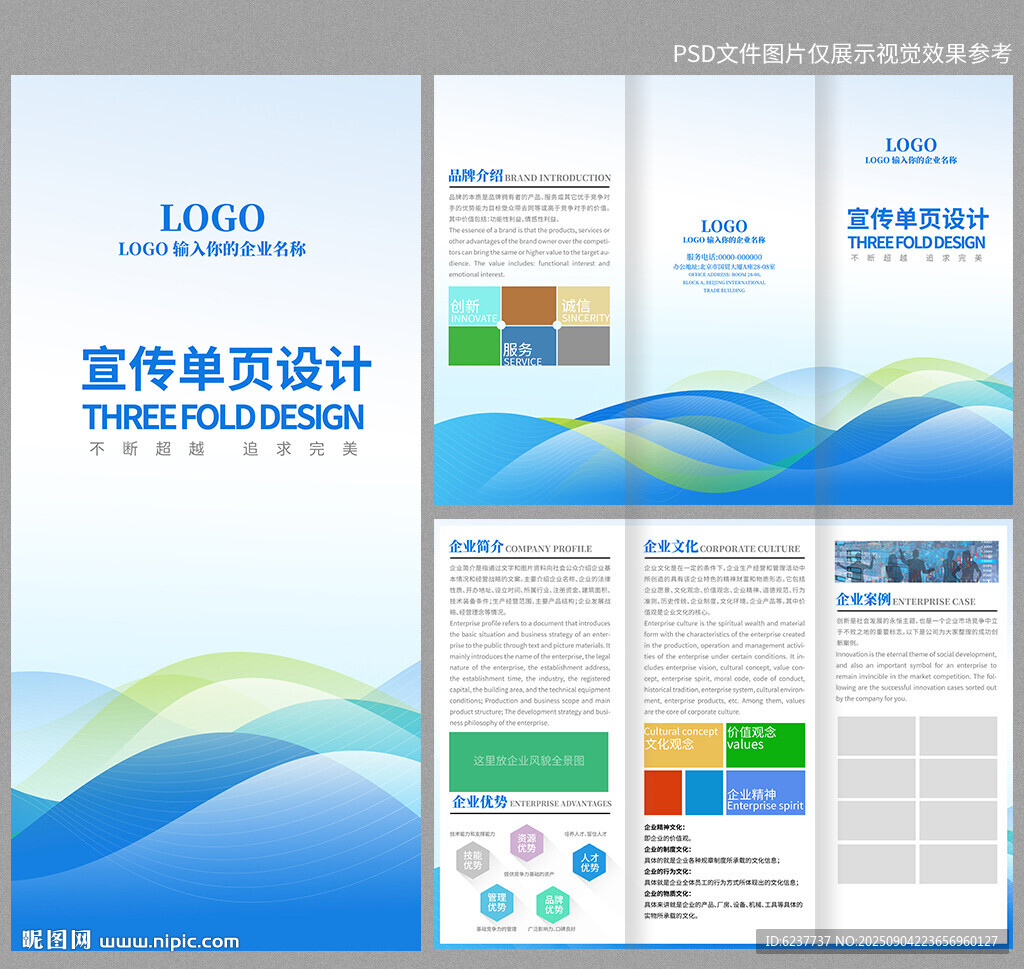Click the paragraph starting 'Enterprise culture is the spiritual'

click(x=724, y=667)
